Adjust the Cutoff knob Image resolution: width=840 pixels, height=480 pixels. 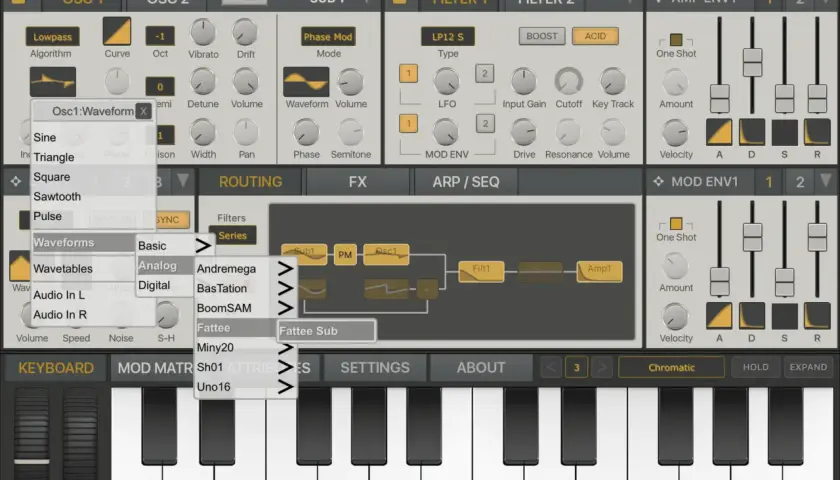tap(568, 82)
